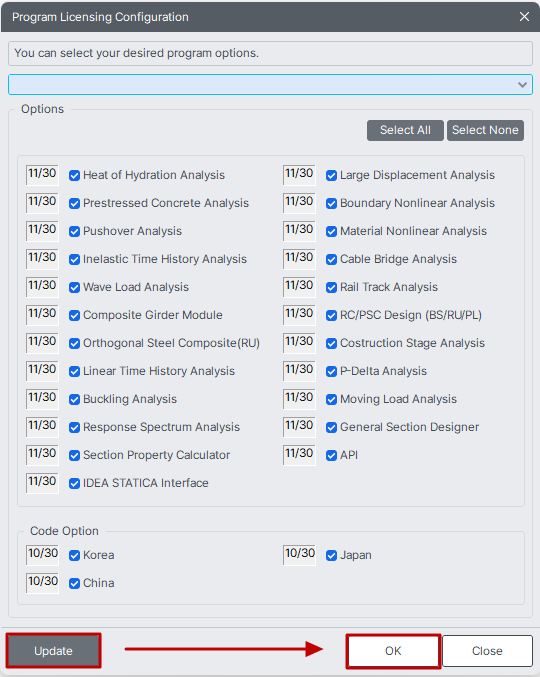540x677 pixels.
Task: Disable the China code option
Action: pyautogui.click(x=74, y=583)
